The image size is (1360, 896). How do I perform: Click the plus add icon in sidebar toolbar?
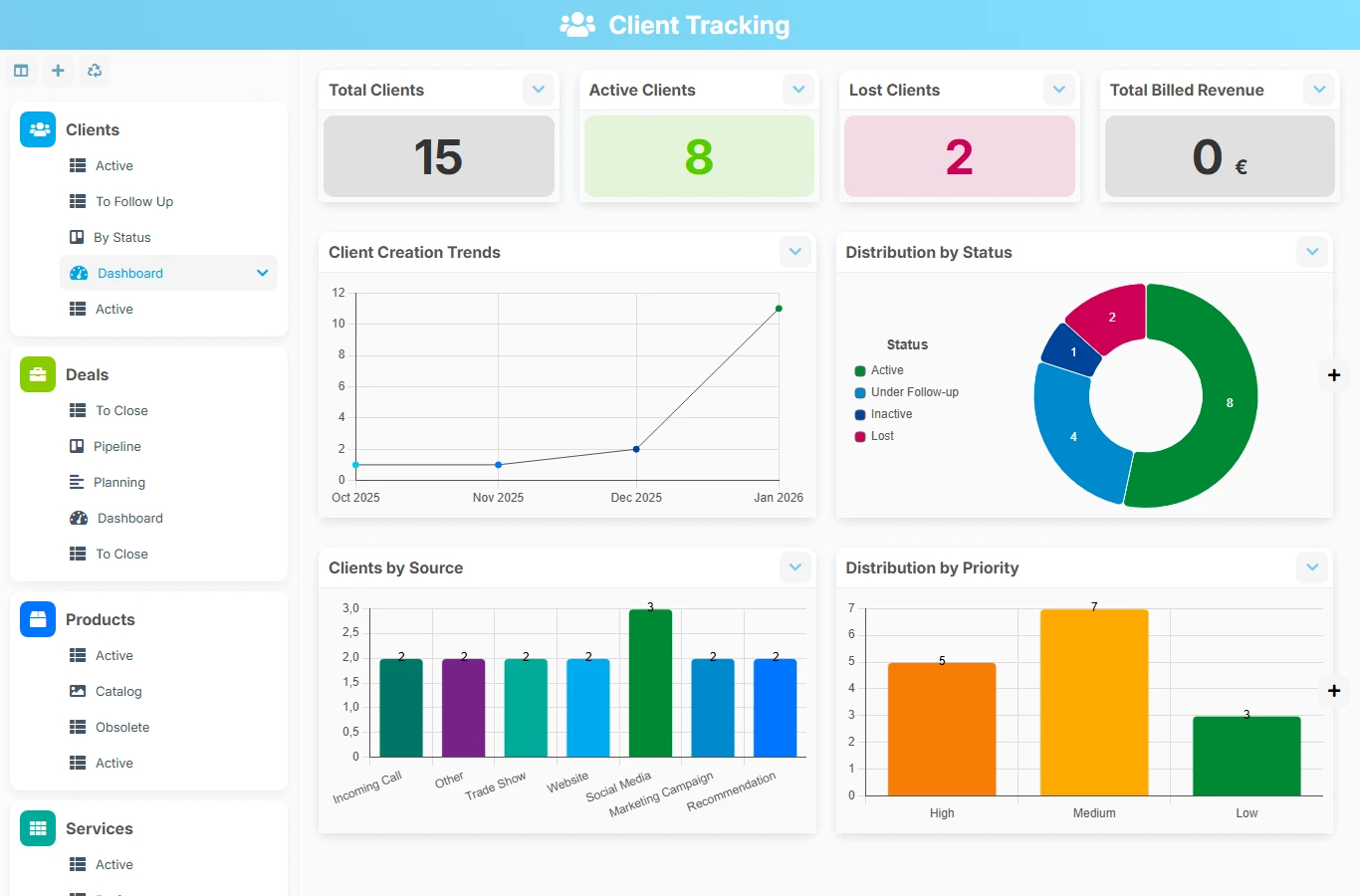point(58,71)
